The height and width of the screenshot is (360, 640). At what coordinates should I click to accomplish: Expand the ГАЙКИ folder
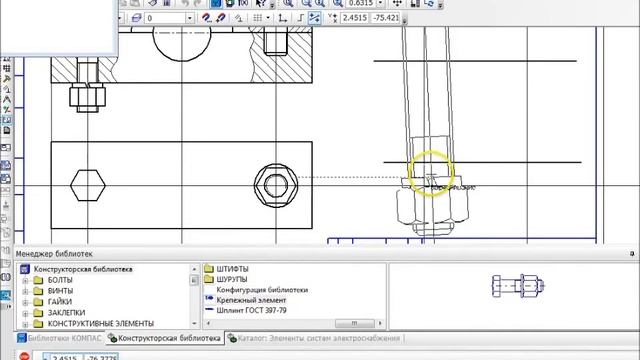point(25,302)
